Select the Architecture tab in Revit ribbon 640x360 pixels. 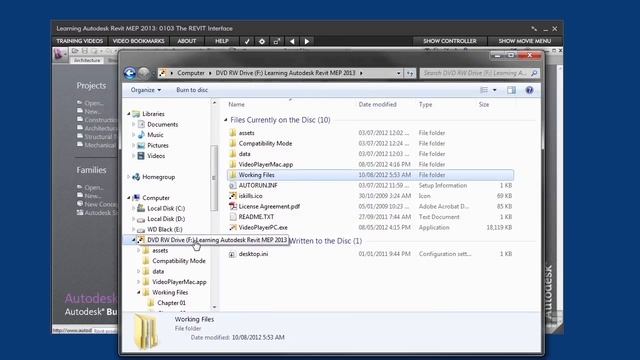pos(87,60)
